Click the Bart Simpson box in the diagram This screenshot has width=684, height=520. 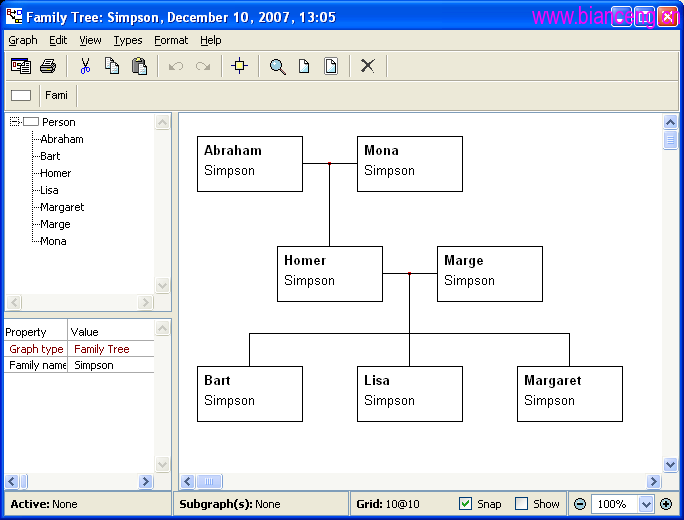(x=250, y=394)
